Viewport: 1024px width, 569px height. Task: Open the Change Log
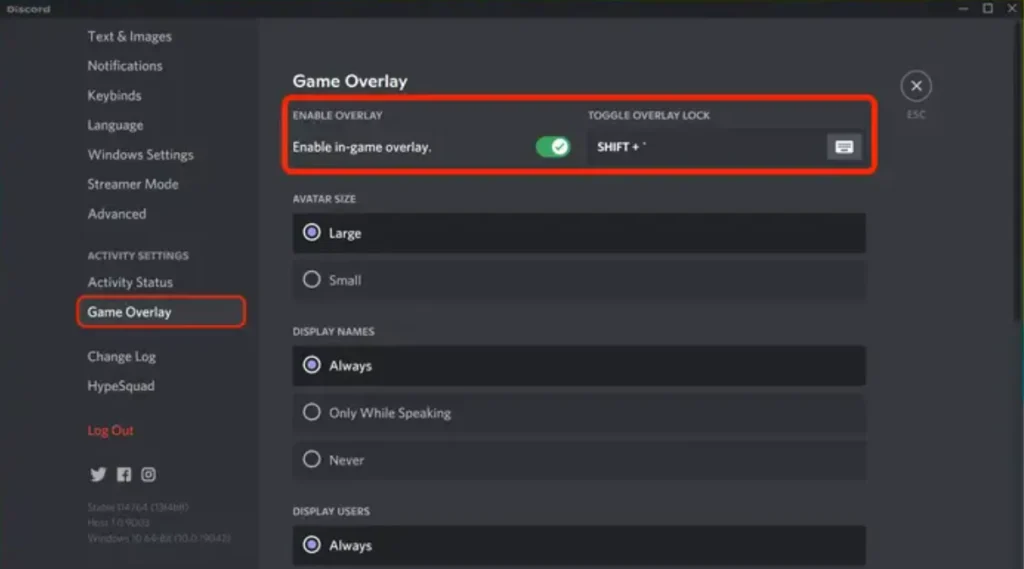[121, 357]
